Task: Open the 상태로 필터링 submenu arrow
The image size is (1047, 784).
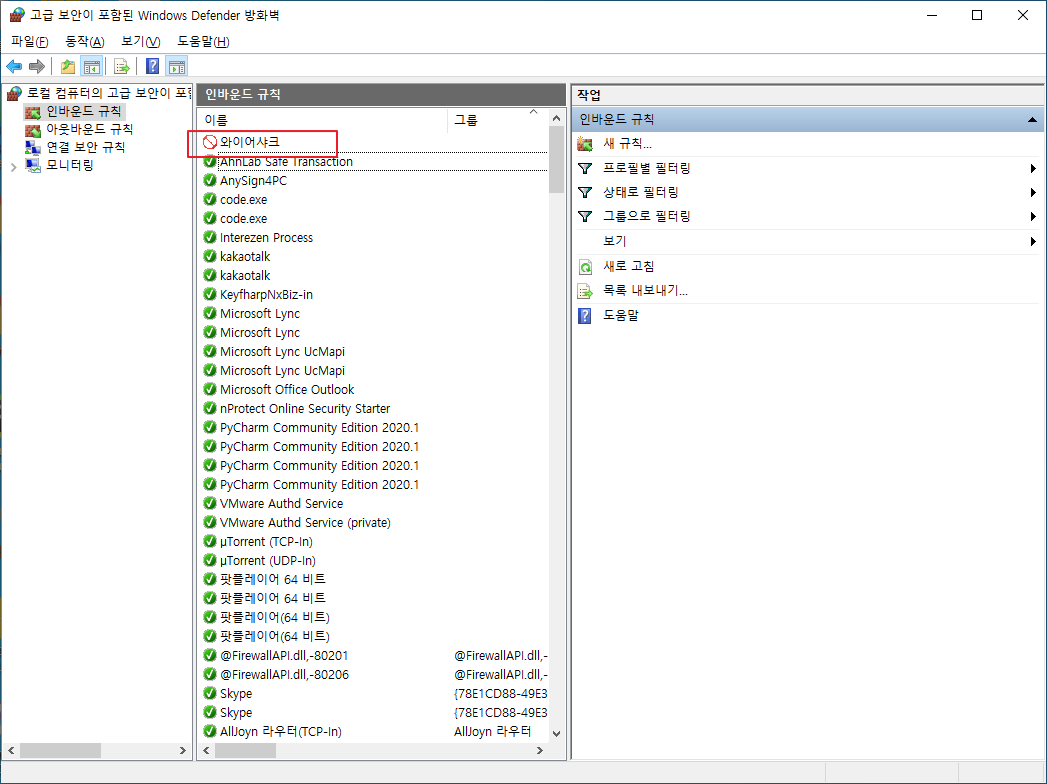Action: pyautogui.click(x=1033, y=192)
